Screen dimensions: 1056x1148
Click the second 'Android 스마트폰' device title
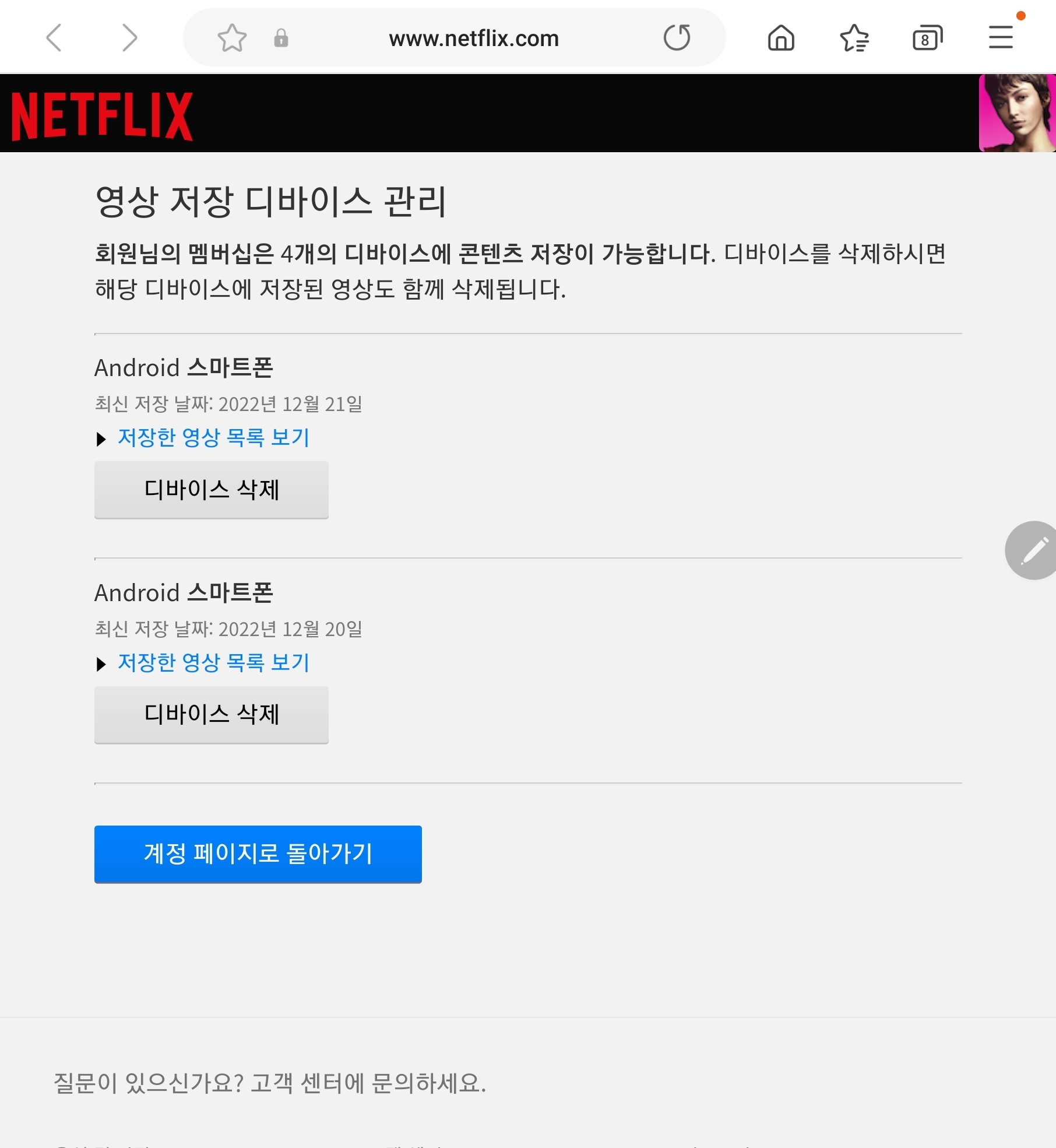pos(184,593)
